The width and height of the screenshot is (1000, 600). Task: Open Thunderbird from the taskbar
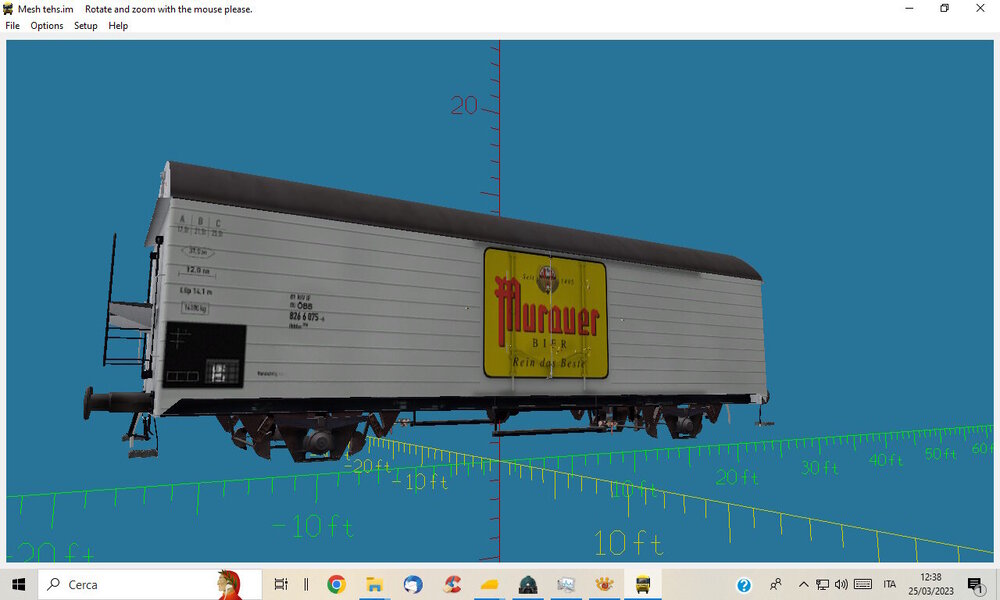[413, 584]
